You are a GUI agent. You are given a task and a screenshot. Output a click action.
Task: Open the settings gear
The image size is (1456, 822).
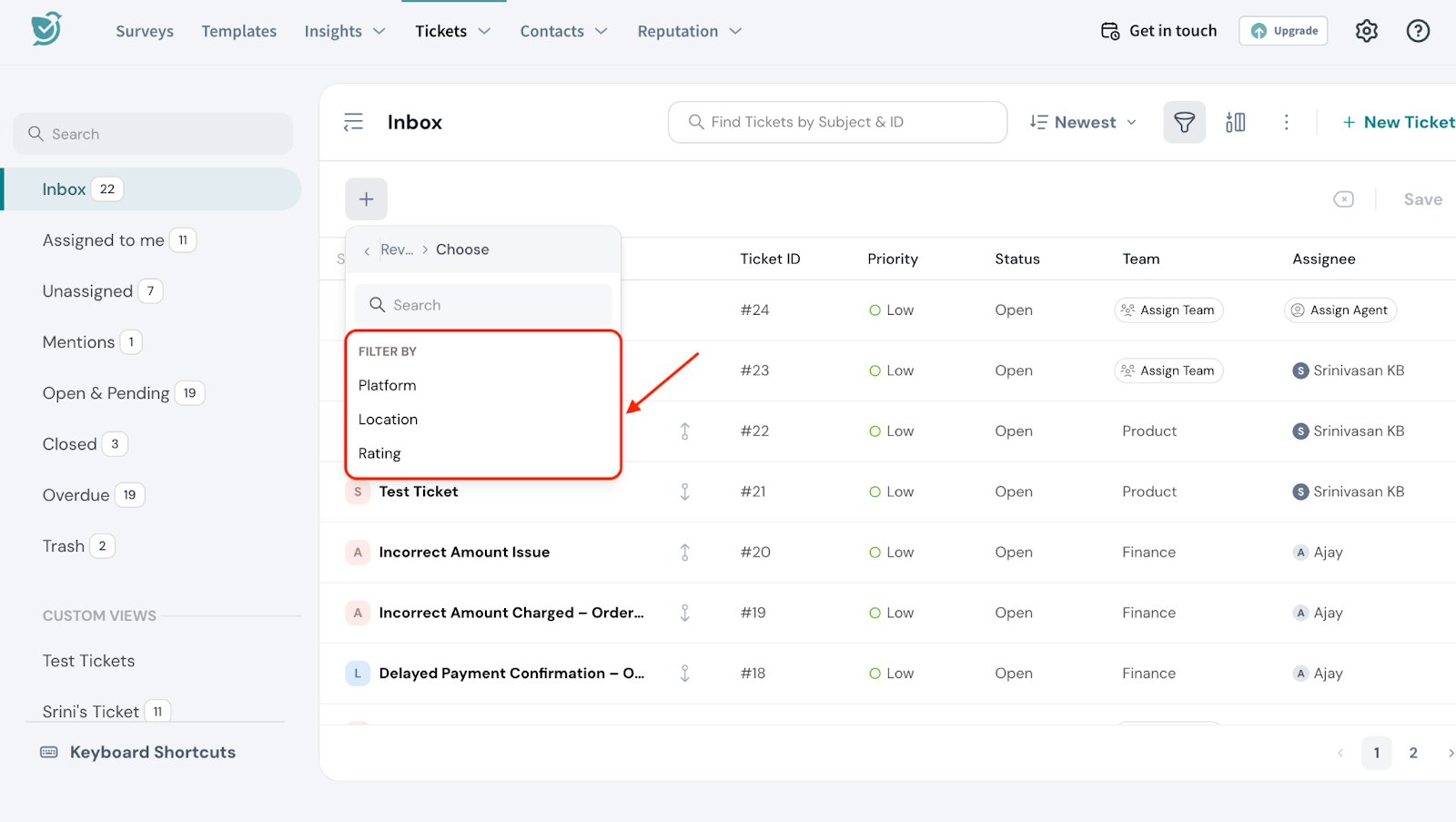tap(1366, 31)
